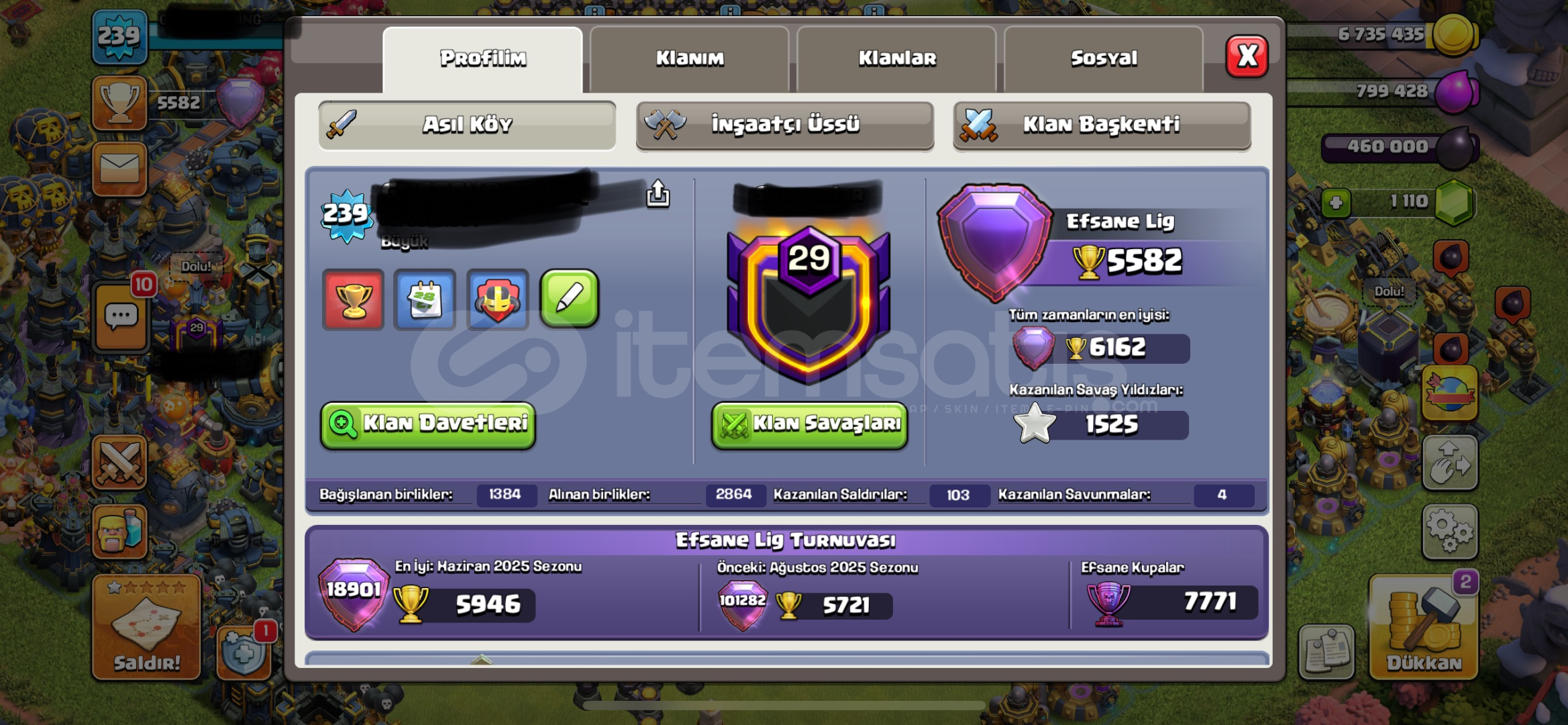This screenshot has height=725, width=1568.
Task: Add gems with green plus button
Action: click(1336, 203)
